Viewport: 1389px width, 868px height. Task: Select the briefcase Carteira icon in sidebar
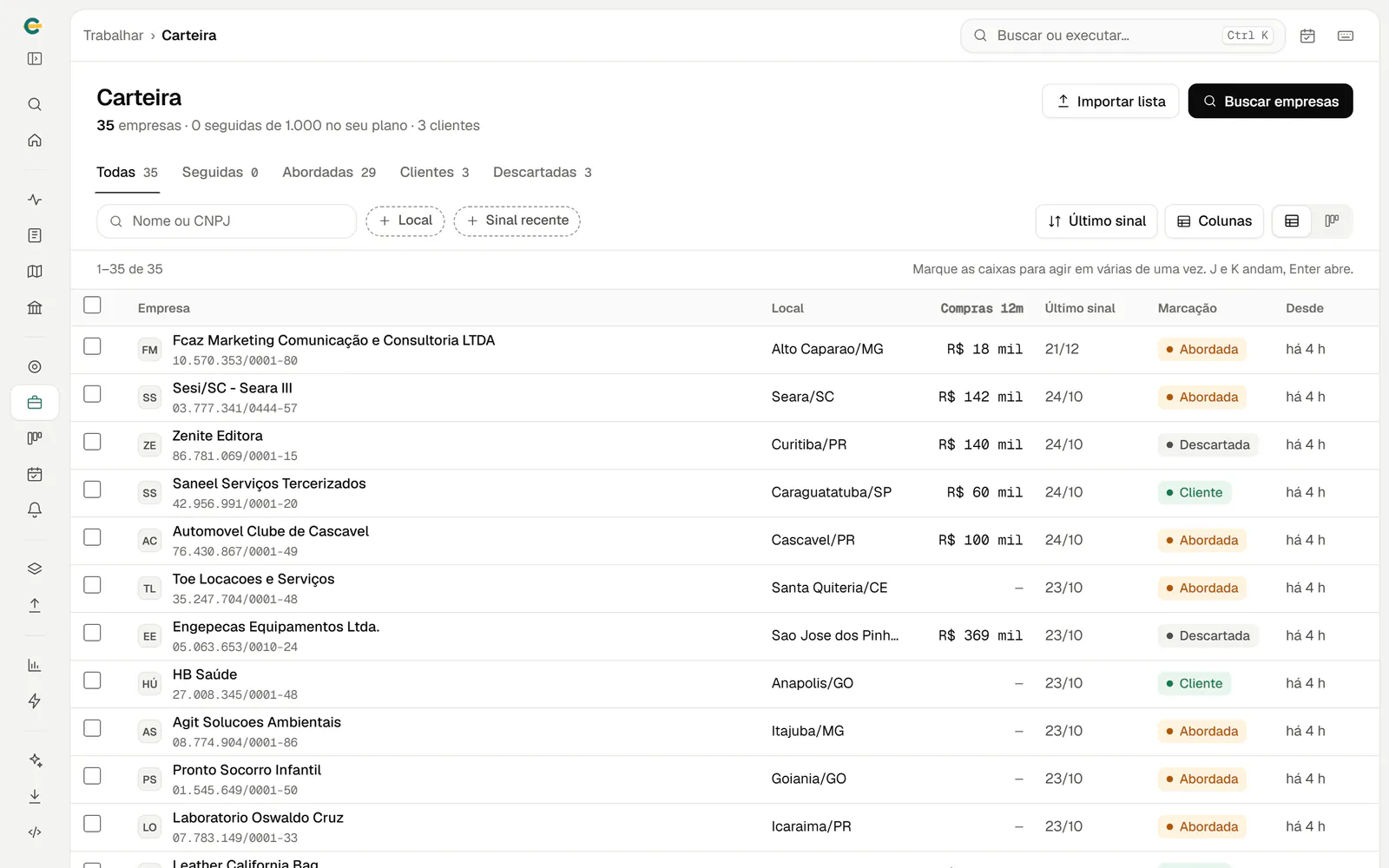35,403
